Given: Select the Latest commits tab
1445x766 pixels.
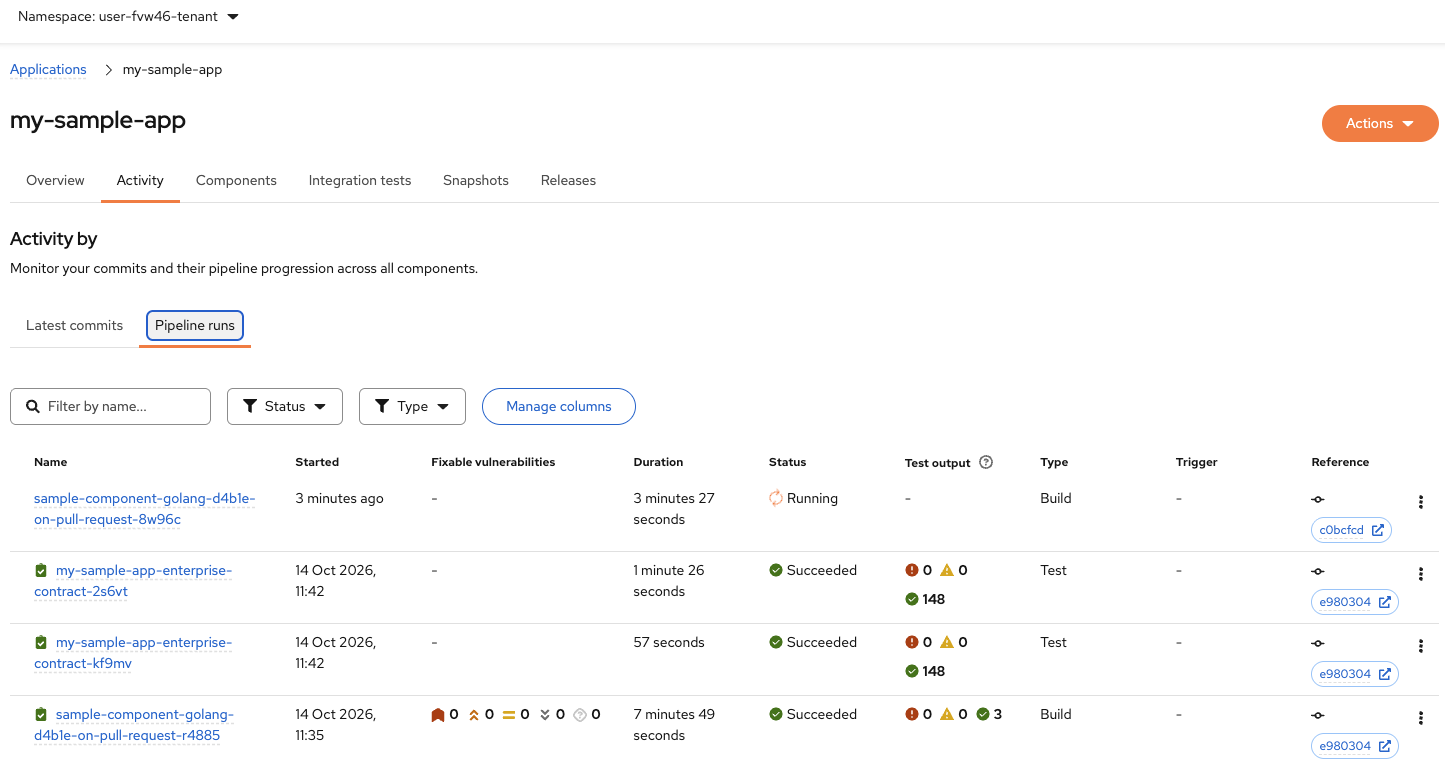Looking at the screenshot, I should point(74,325).
